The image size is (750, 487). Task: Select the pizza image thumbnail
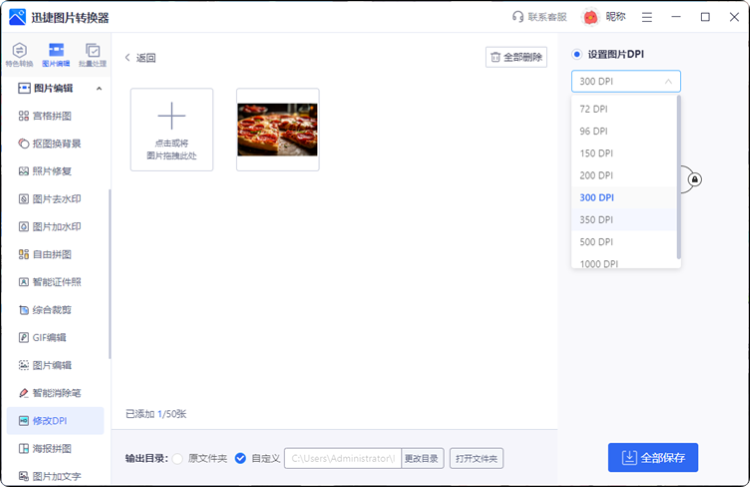coord(277,130)
